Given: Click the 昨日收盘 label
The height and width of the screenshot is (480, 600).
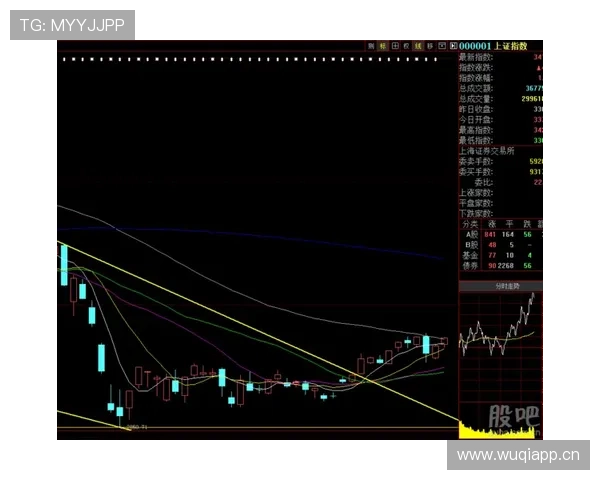Looking at the screenshot, I should click(476, 109).
